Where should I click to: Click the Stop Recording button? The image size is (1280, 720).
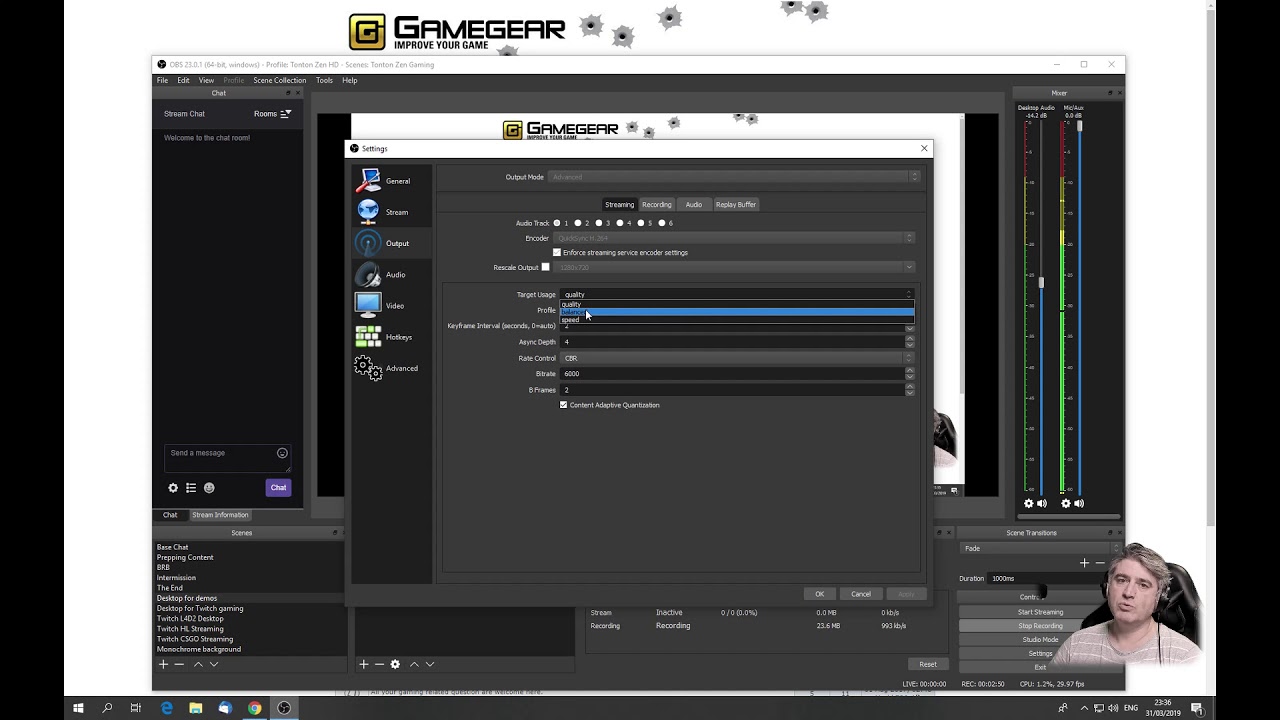[x=1040, y=626]
